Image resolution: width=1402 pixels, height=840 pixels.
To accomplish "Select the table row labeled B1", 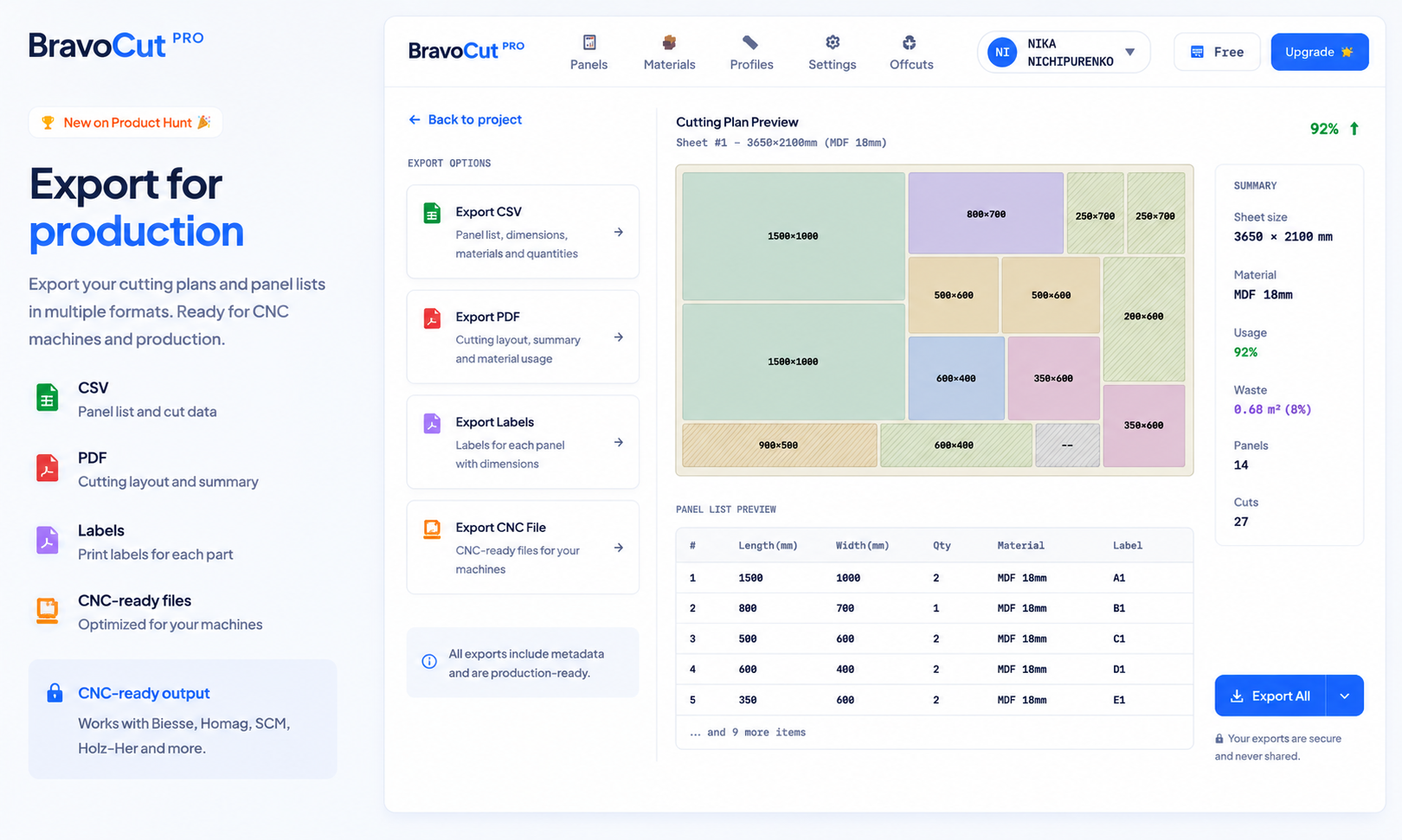I will [934, 608].
